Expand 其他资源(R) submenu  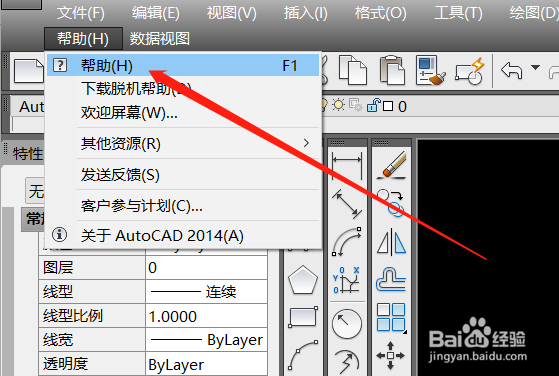click(x=183, y=144)
